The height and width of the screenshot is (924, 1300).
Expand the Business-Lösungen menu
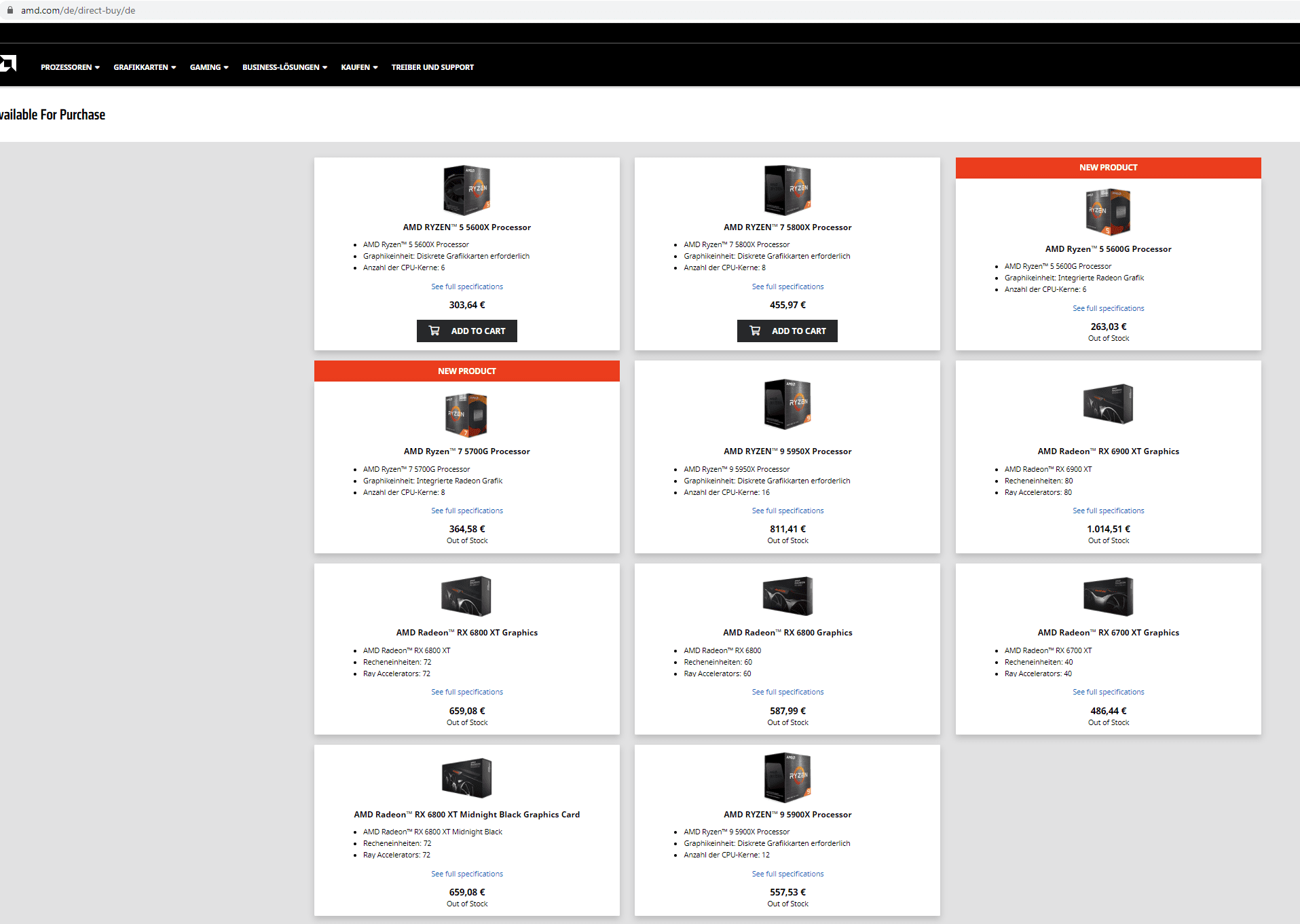pos(284,67)
